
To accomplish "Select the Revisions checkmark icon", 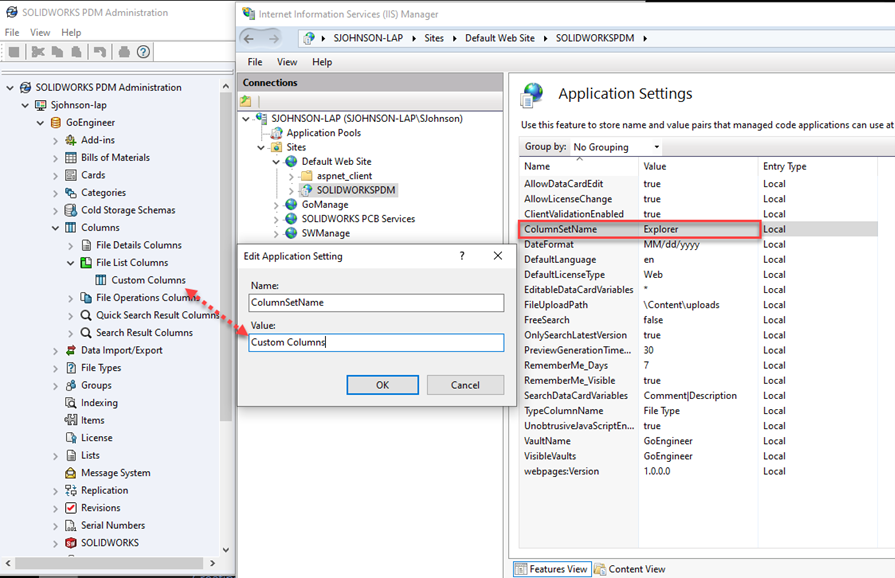I will coord(71,508).
